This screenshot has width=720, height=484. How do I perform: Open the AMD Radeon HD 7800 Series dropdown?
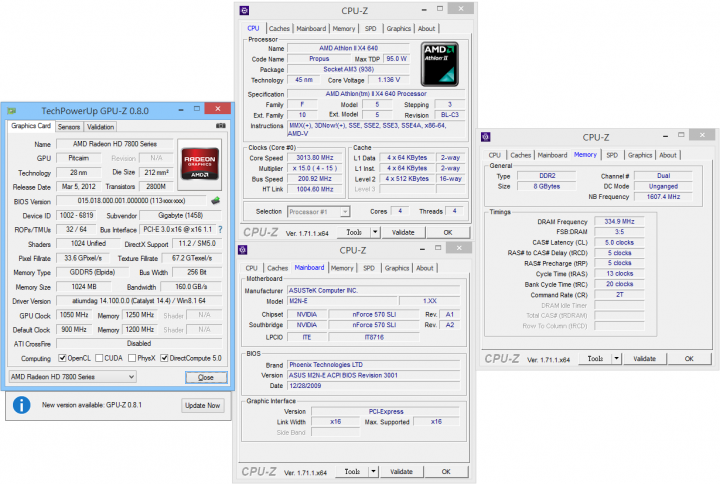pos(73,377)
